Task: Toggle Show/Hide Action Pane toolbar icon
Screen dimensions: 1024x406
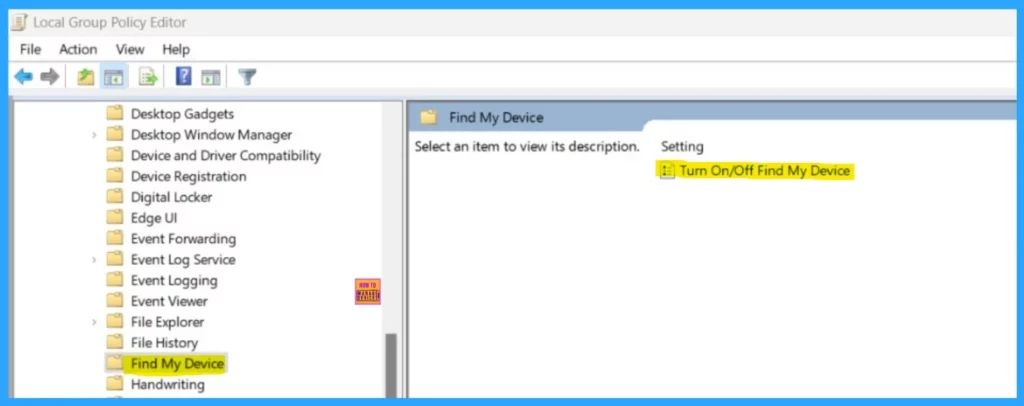Action: [x=210, y=78]
